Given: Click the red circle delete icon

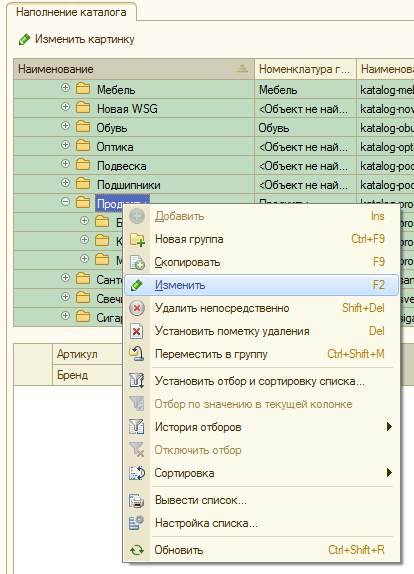Looking at the screenshot, I should pyautogui.click(x=137, y=308).
